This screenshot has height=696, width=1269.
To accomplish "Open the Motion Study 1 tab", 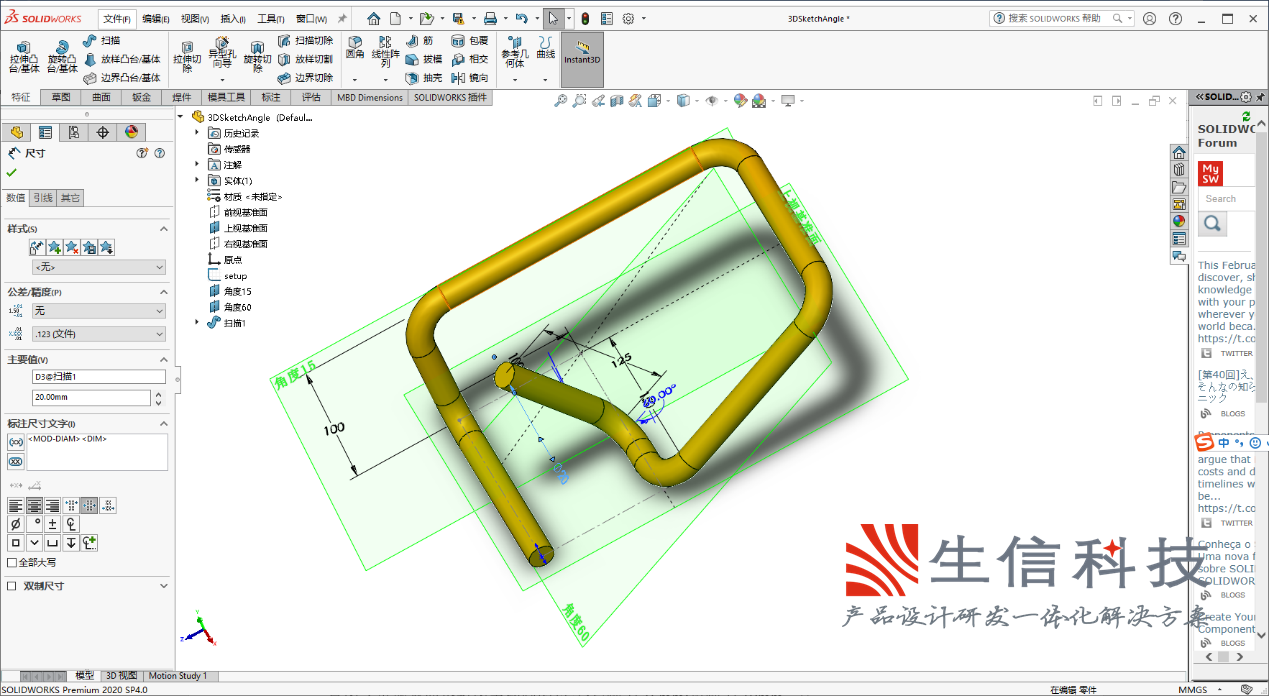I will click(x=178, y=676).
